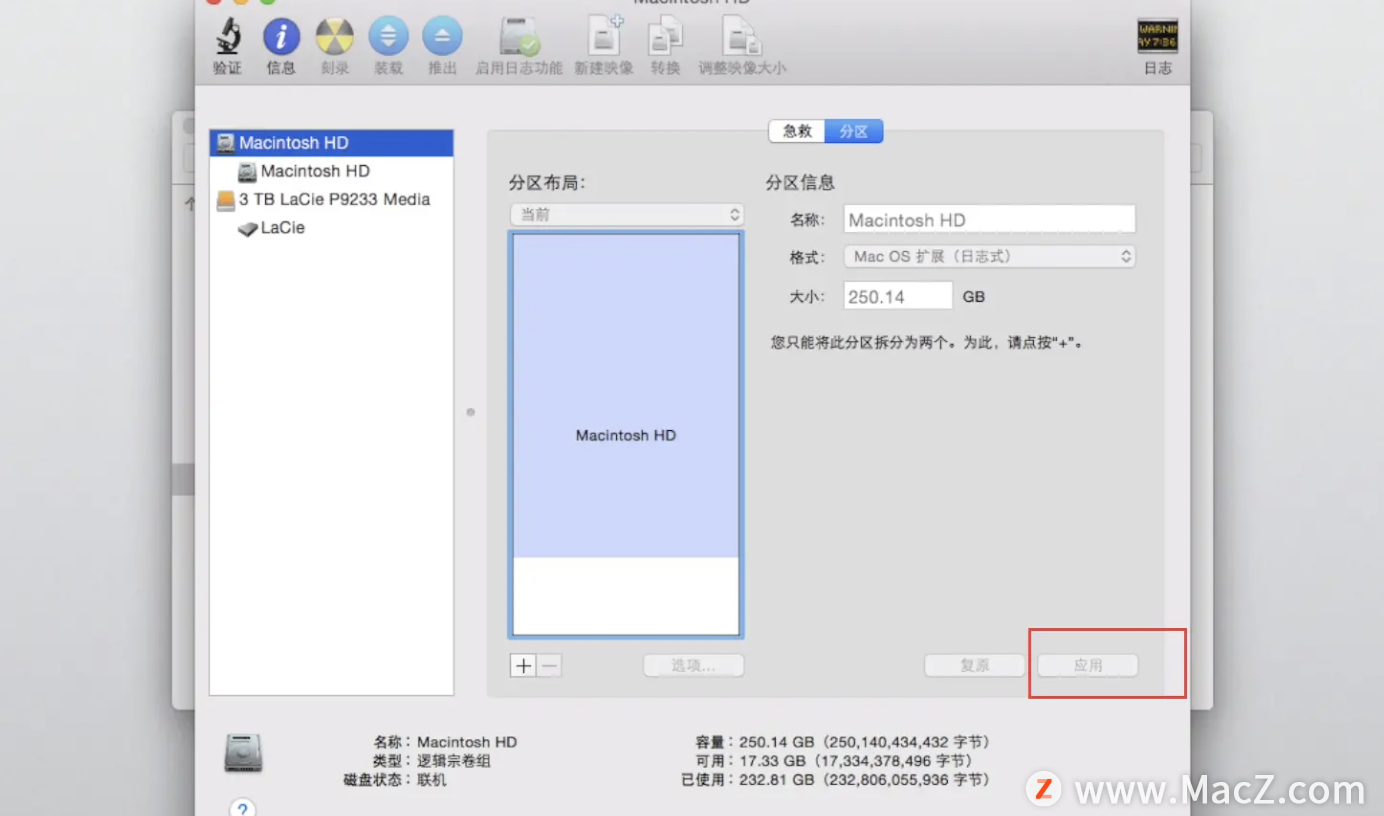Image resolution: width=1384 pixels, height=816 pixels.
Task: Click the used text 232.81 GB
Action: (x=865, y=780)
